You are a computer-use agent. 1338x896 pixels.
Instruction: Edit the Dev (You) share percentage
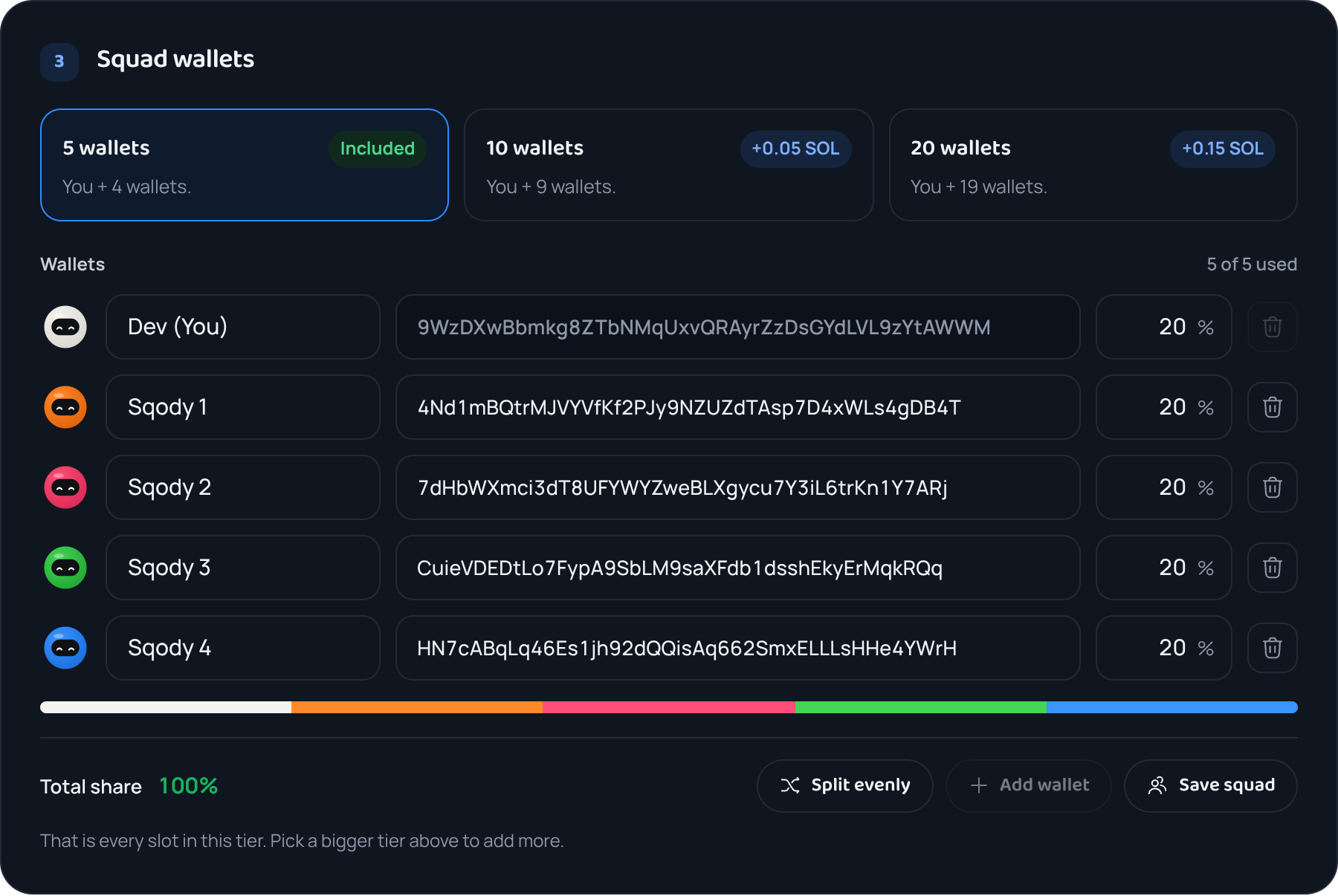tap(1164, 327)
